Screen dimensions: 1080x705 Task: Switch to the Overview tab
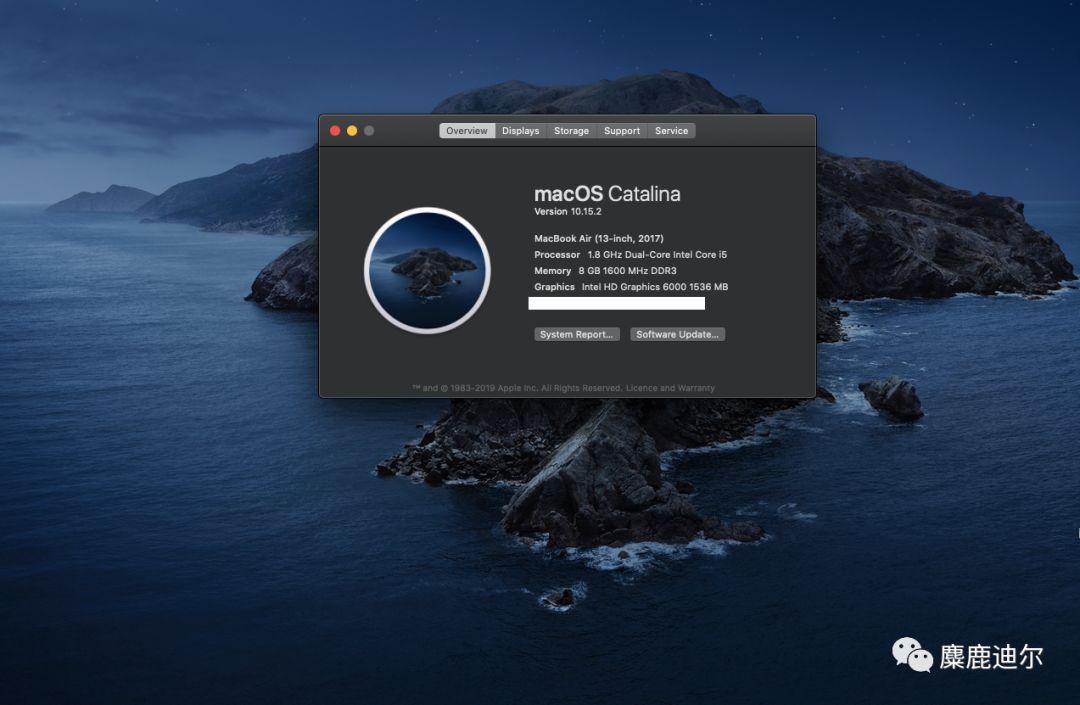tap(467, 131)
